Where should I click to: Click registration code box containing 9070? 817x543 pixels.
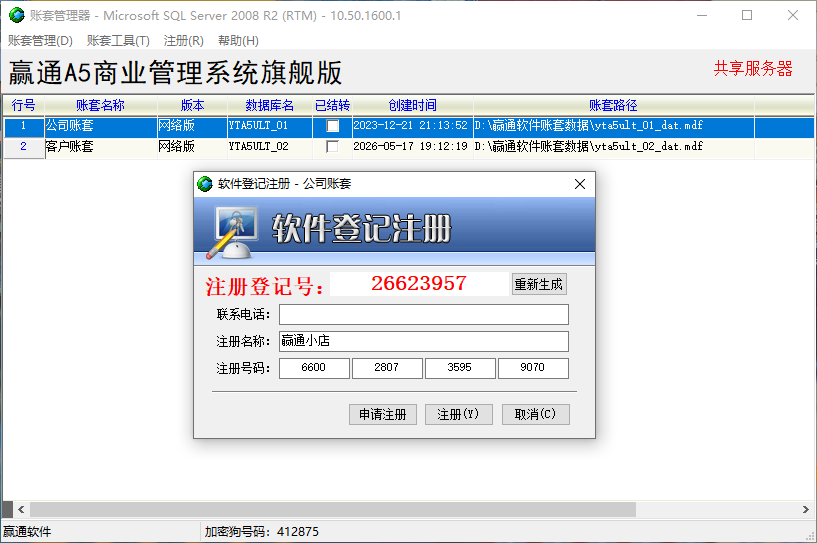[533, 368]
